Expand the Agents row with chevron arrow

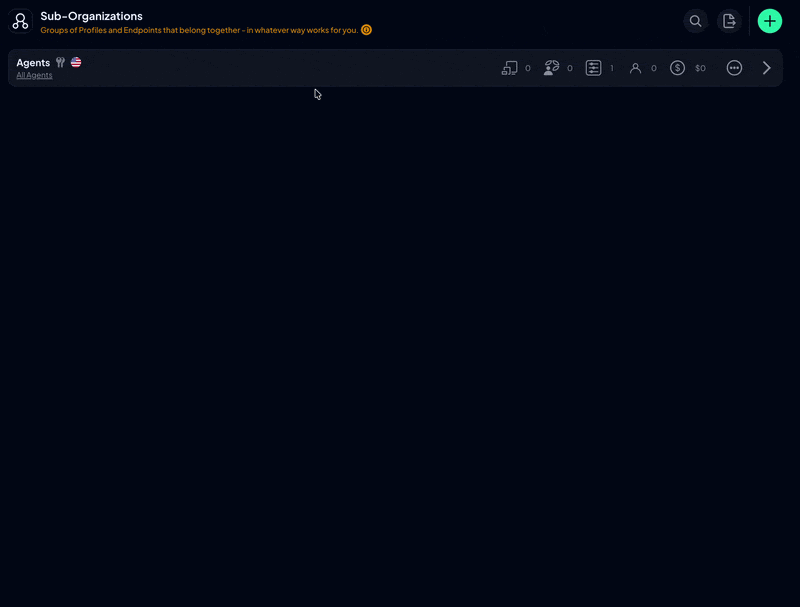[766, 68]
